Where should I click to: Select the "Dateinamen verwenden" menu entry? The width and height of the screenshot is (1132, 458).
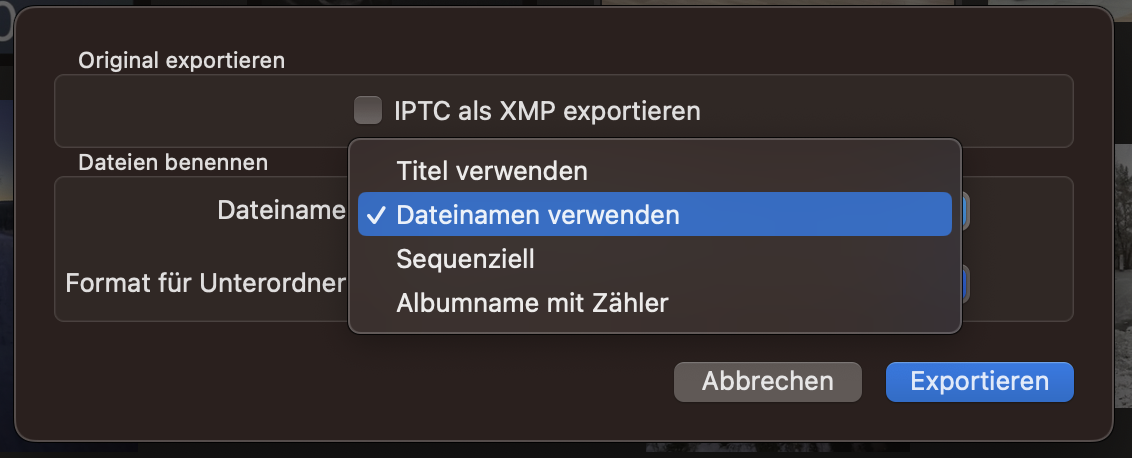538,215
